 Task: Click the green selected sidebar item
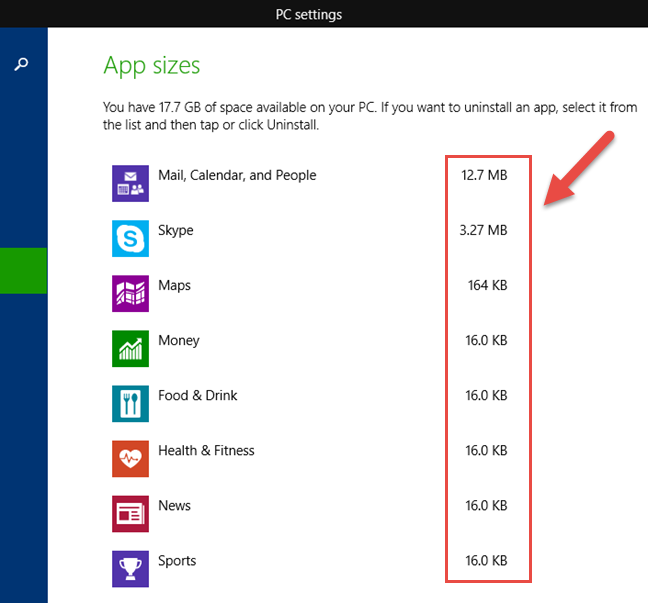tap(23, 271)
